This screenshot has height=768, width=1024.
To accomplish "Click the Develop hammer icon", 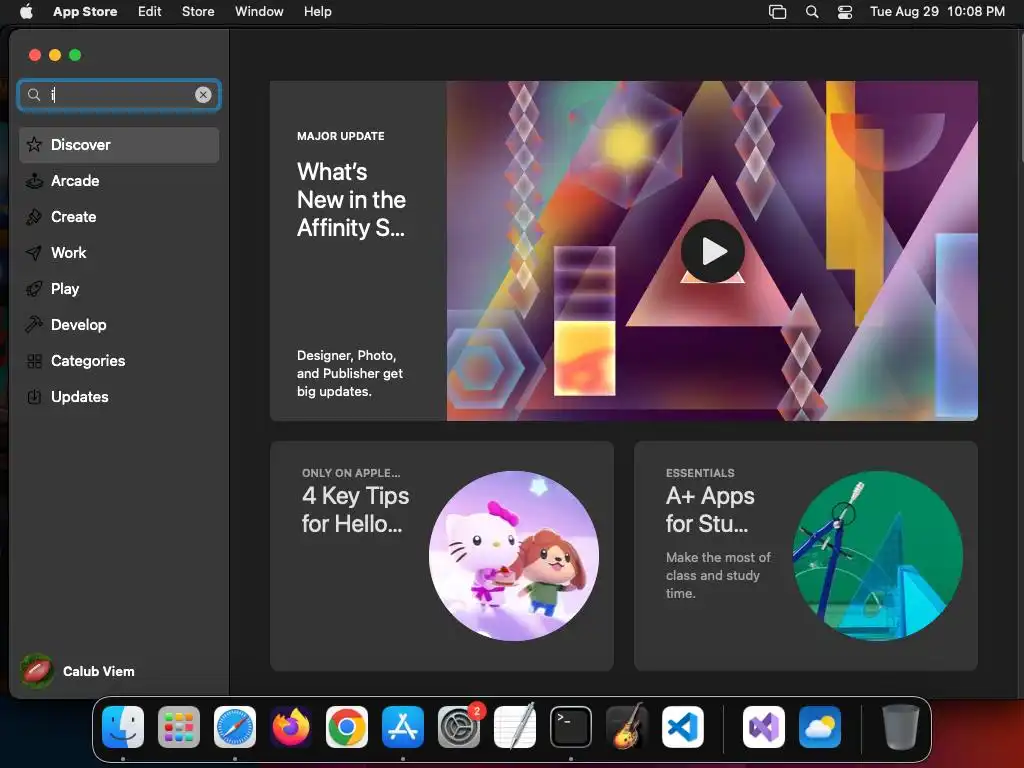I will (x=34, y=325).
